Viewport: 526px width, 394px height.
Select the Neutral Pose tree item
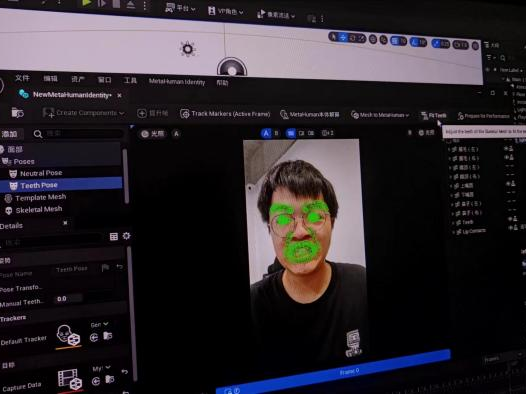click(41, 173)
